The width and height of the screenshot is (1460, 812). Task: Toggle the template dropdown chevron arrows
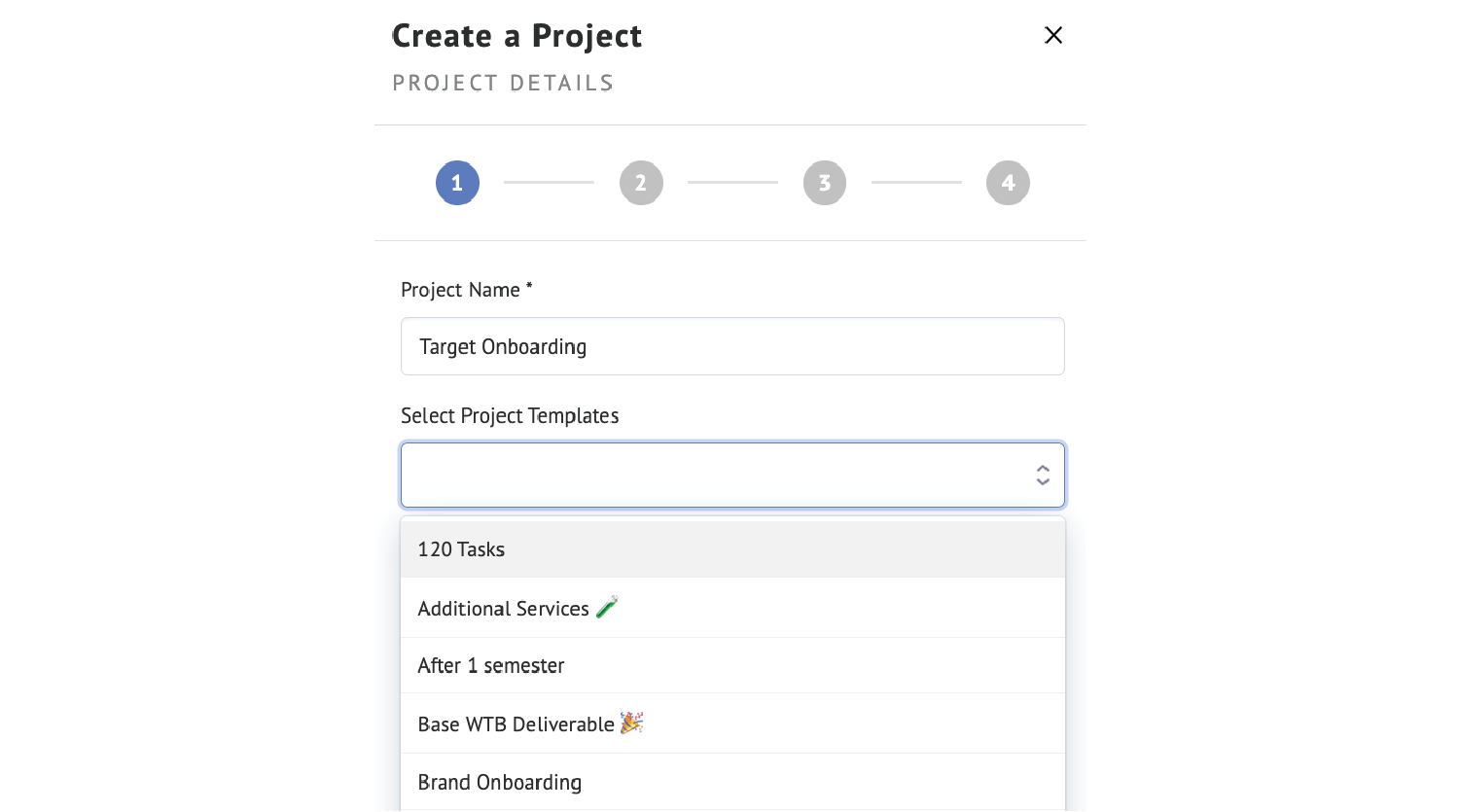[x=1043, y=475]
